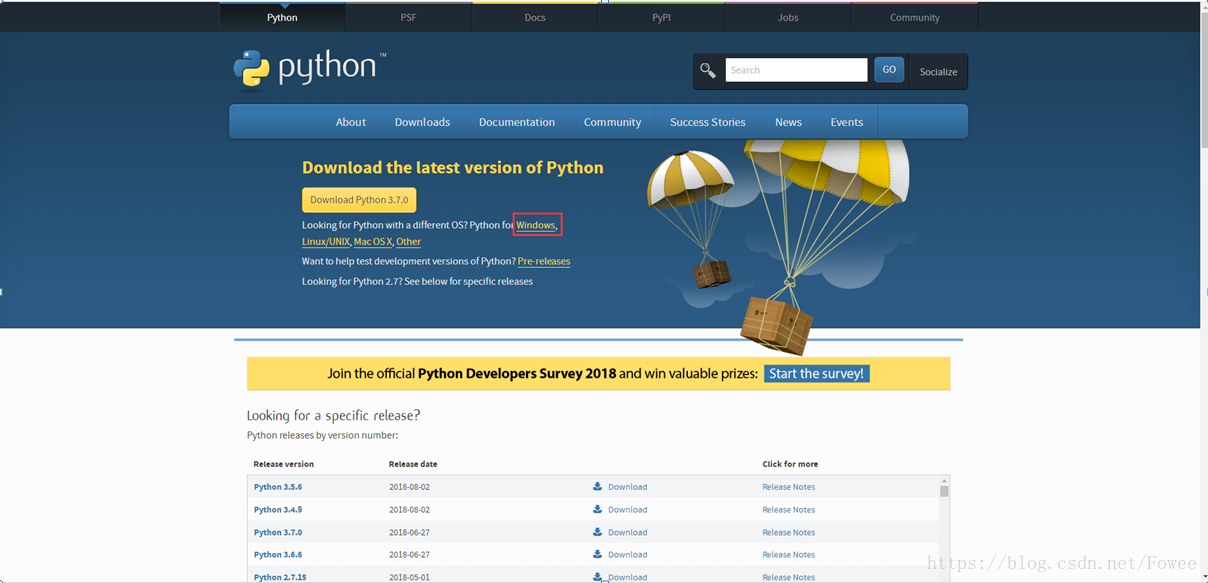
Task: Open Release Notes for Python 3.6.6
Action: [x=788, y=554]
